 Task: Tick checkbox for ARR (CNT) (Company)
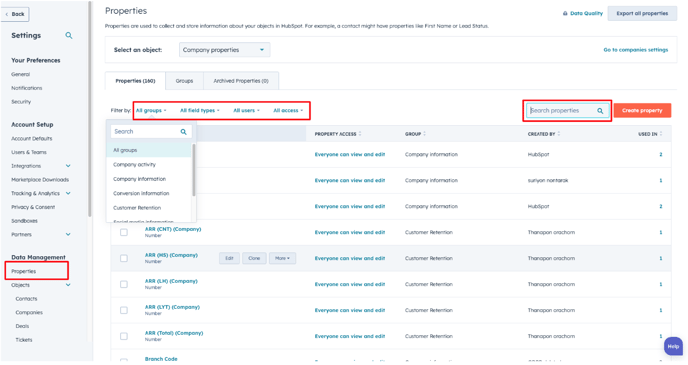pyautogui.click(x=124, y=233)
